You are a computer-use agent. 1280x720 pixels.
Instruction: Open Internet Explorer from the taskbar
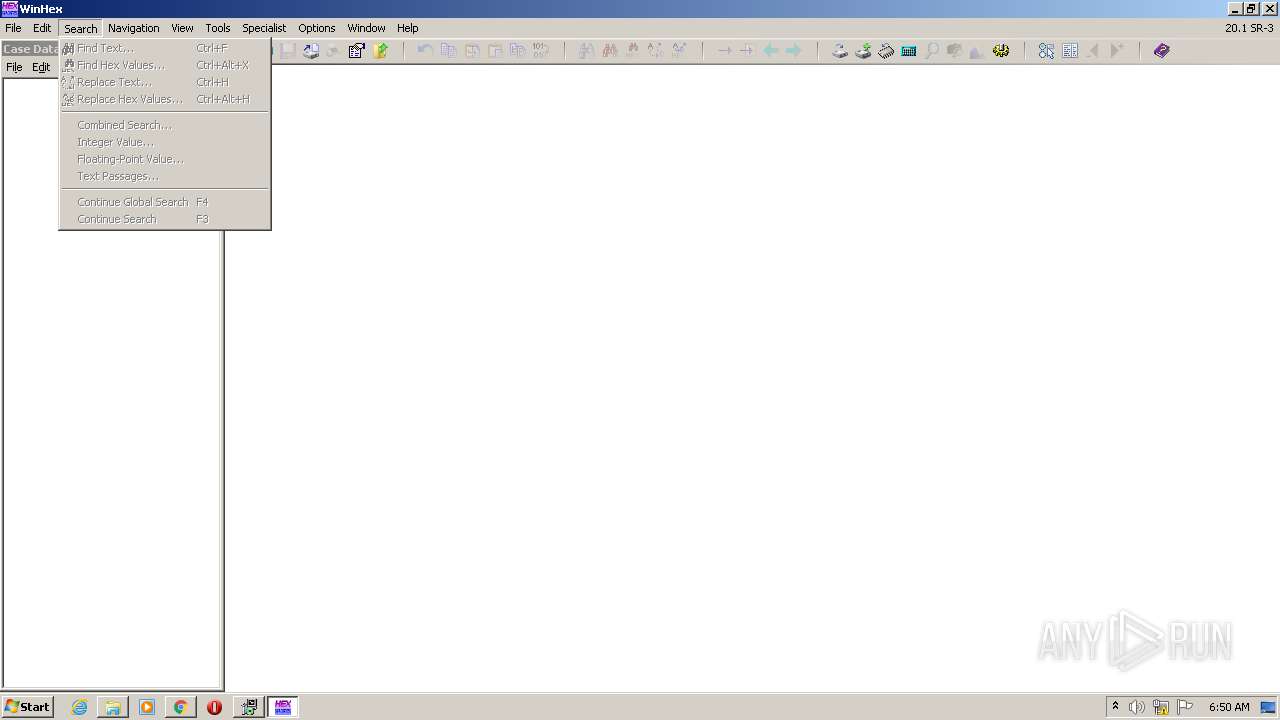point(79,707)
